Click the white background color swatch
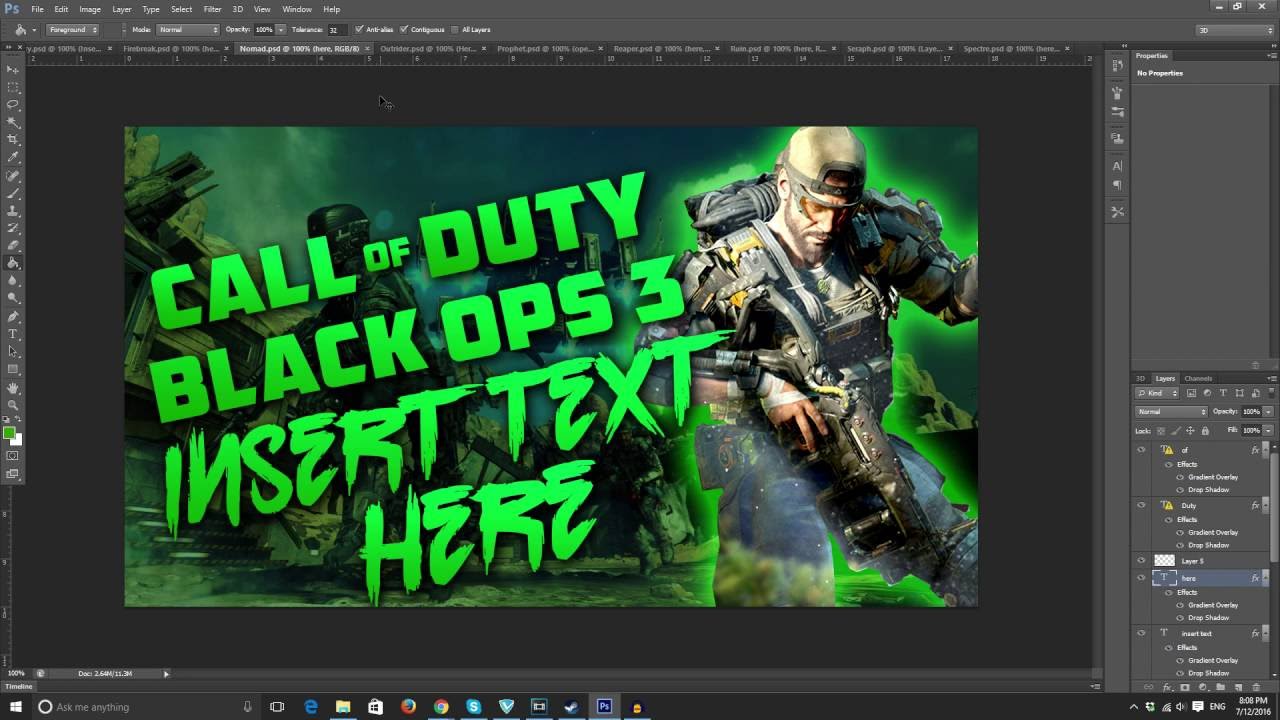The width and height of the screenshot is (1280, 720). (x=17, y=440)
